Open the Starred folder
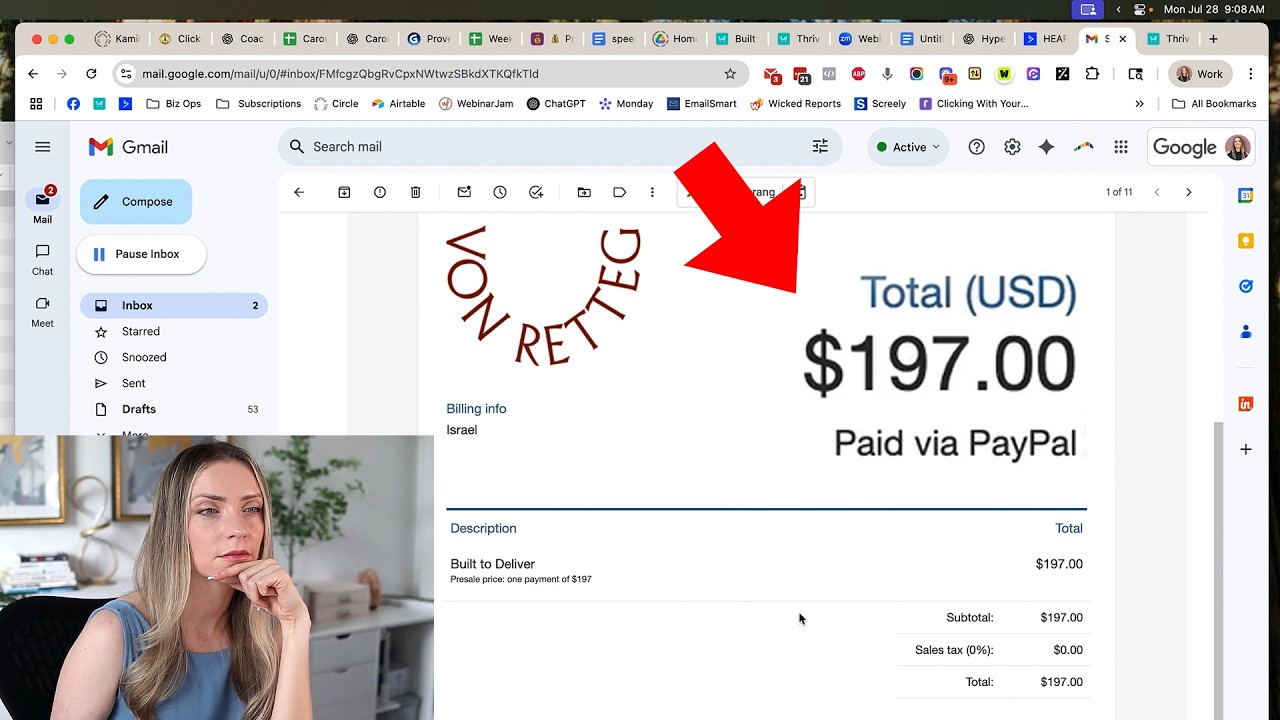This screenshot has height=720, width=1280. tap(174, 332)
